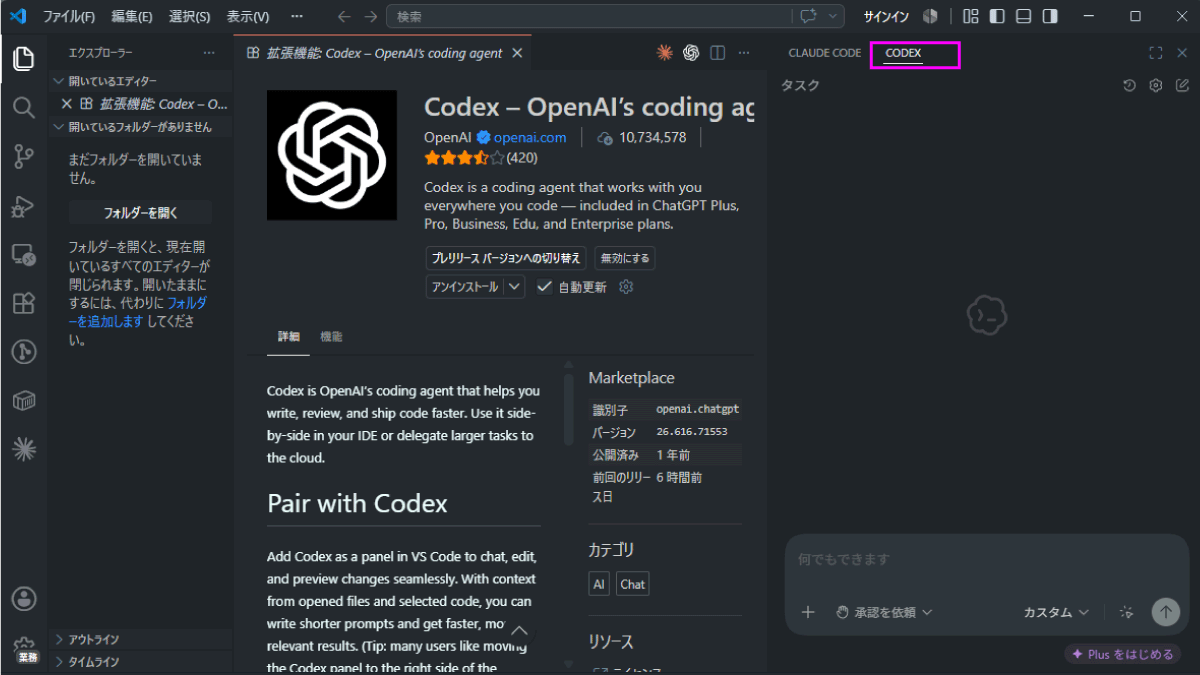This screenshot has height=675, width=1200.
Task: Click the sparkle cursor icon beside カスタム
Action: pos(1127,612)
